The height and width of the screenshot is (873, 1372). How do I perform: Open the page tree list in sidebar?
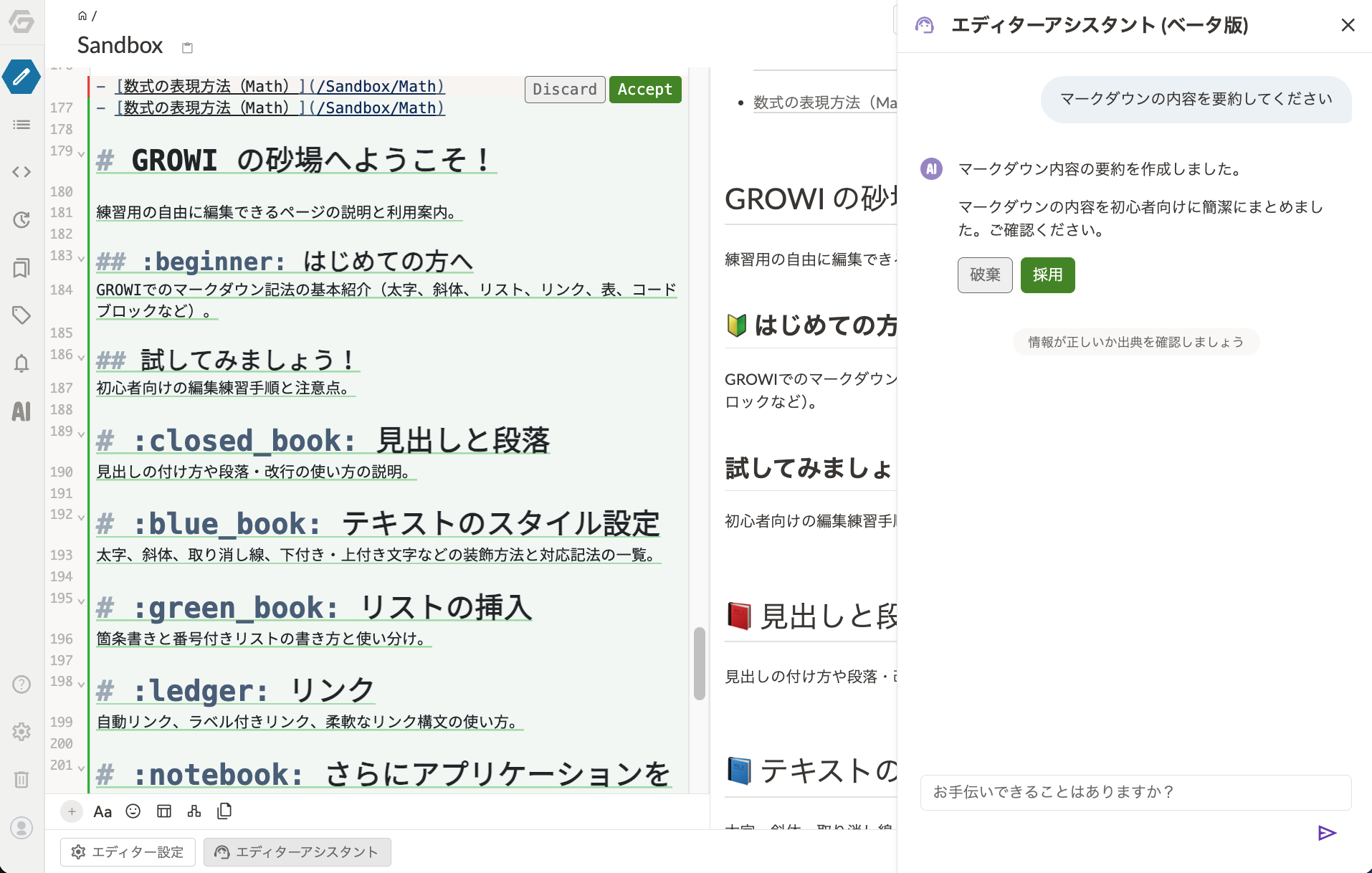point(22,125)
